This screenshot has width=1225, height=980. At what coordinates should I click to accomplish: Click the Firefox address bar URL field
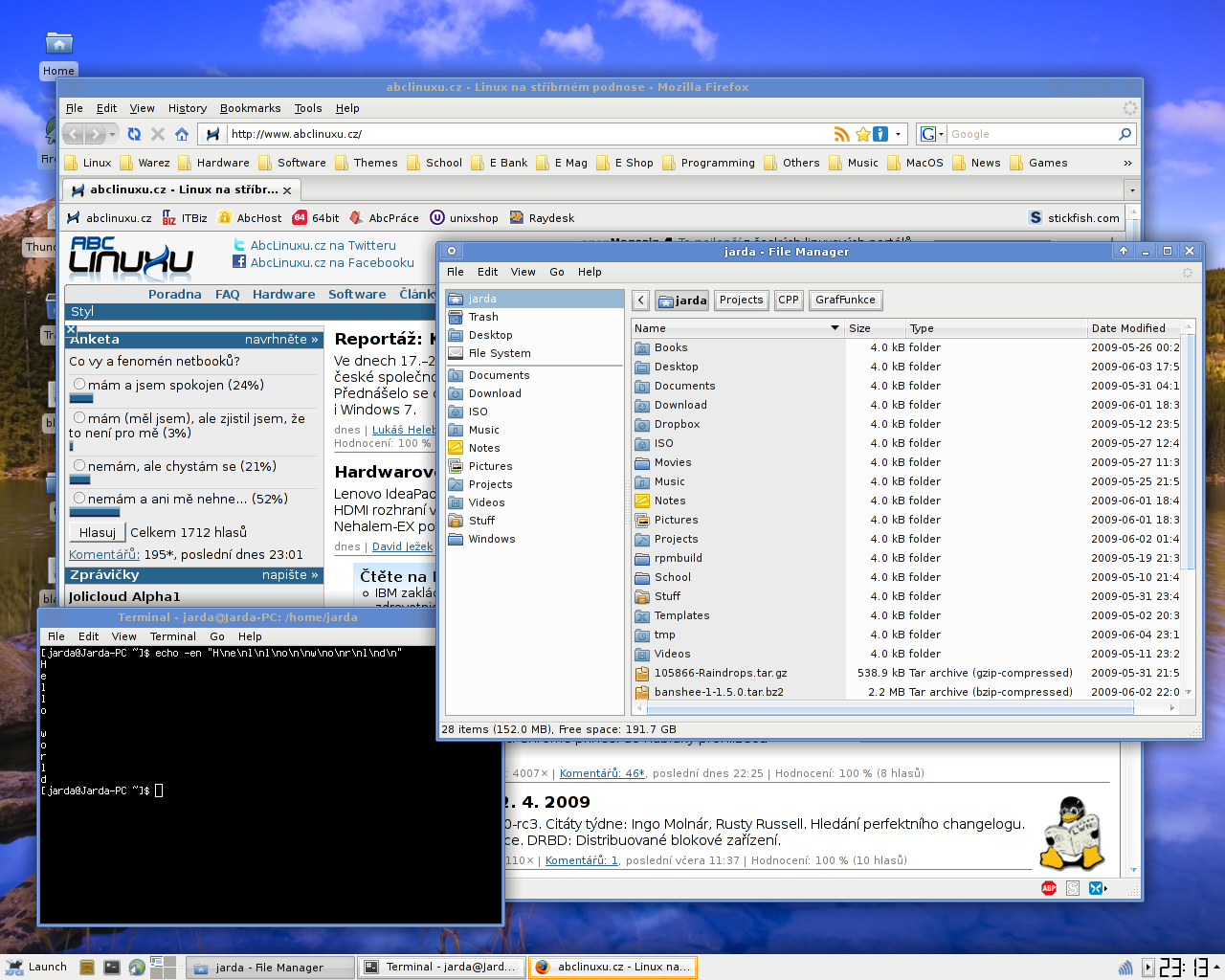(x=529, y=134)
